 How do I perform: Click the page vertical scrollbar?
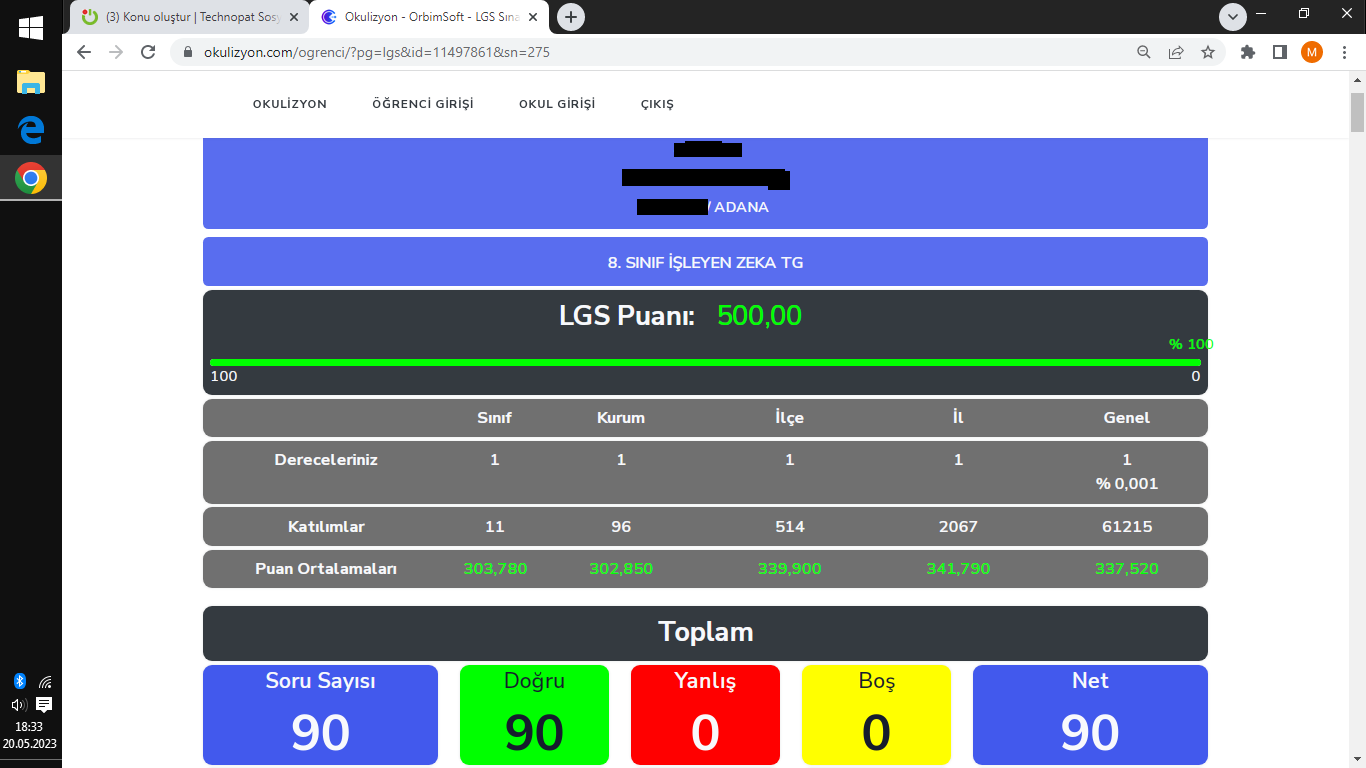pyautogui.click(x=1357, y=112)
